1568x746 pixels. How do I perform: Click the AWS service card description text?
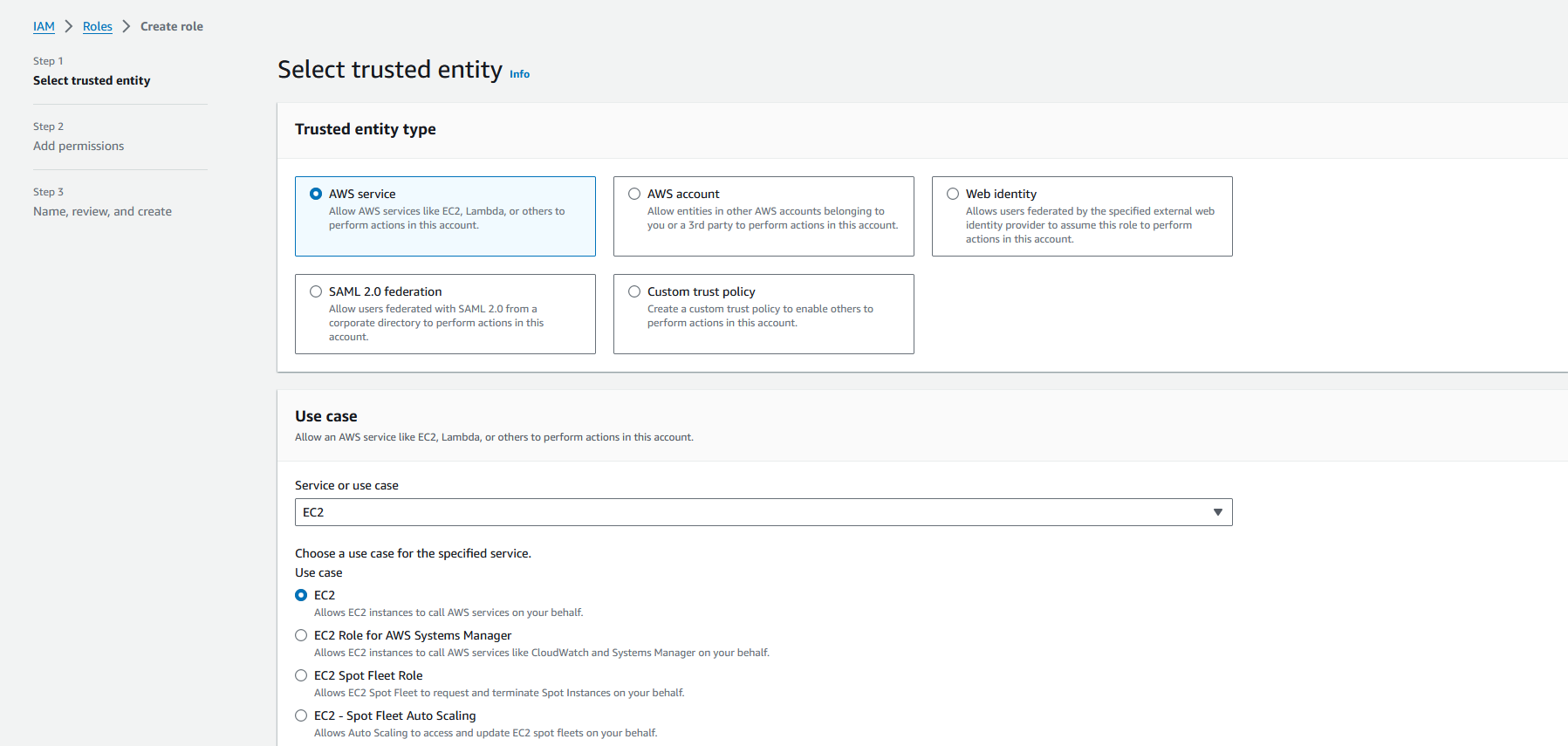[x=447, y=218]
